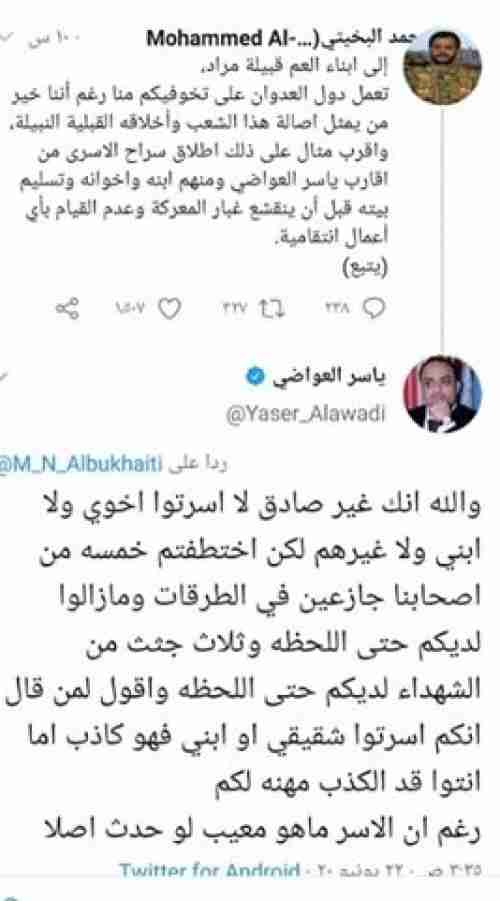Like the tweet with heart icon

pos(170,310)
